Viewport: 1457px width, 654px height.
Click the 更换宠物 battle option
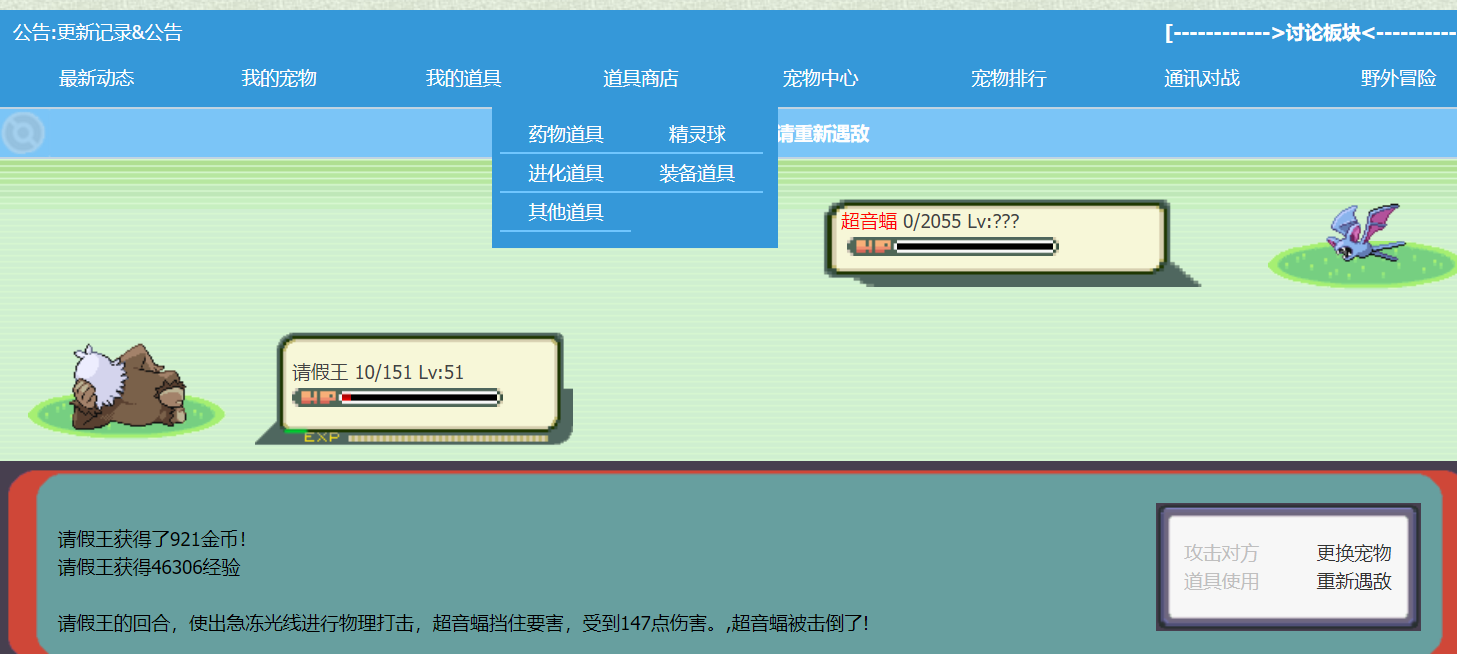click(1354, 553)
